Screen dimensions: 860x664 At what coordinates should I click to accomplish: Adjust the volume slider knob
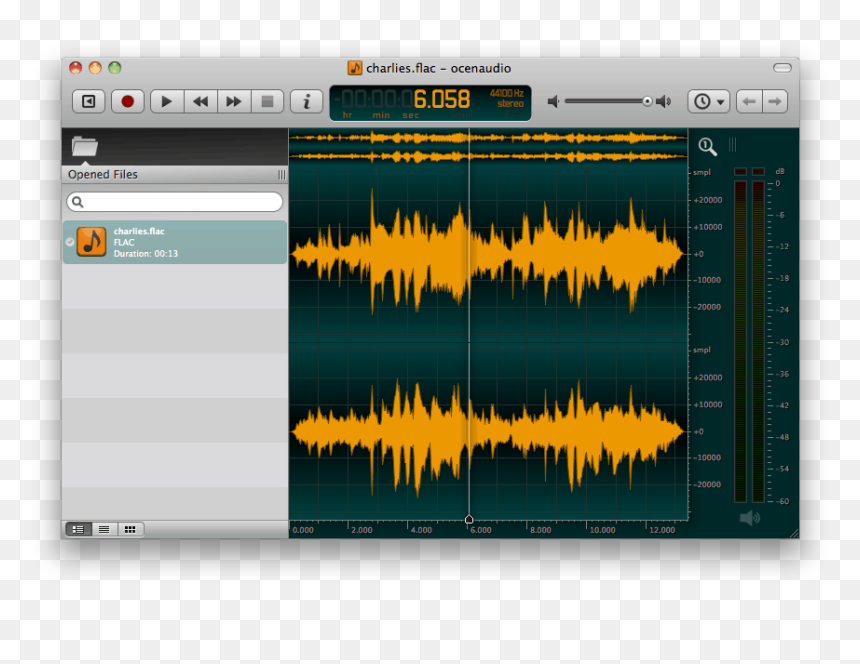[x=647, y=101]
